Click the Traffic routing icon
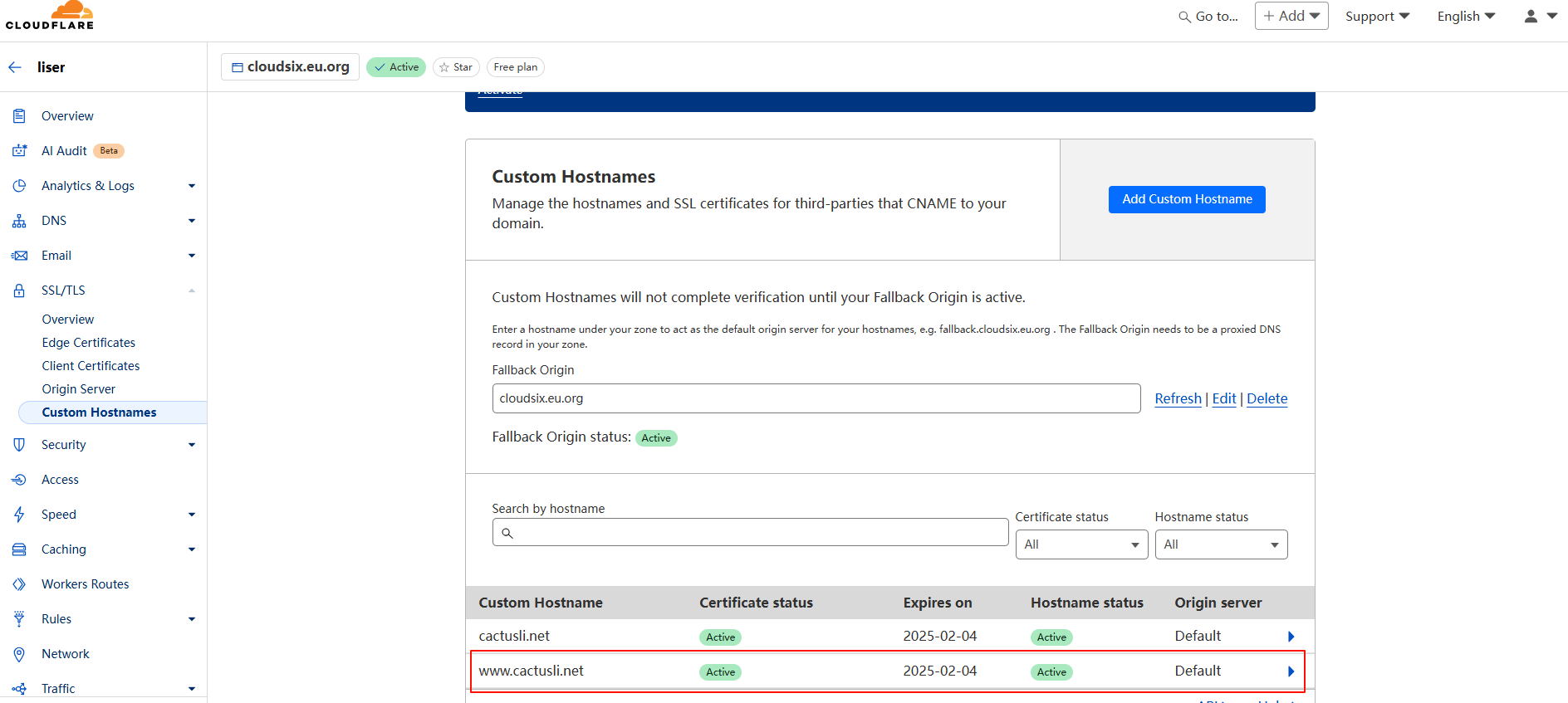 click(19, 689)
